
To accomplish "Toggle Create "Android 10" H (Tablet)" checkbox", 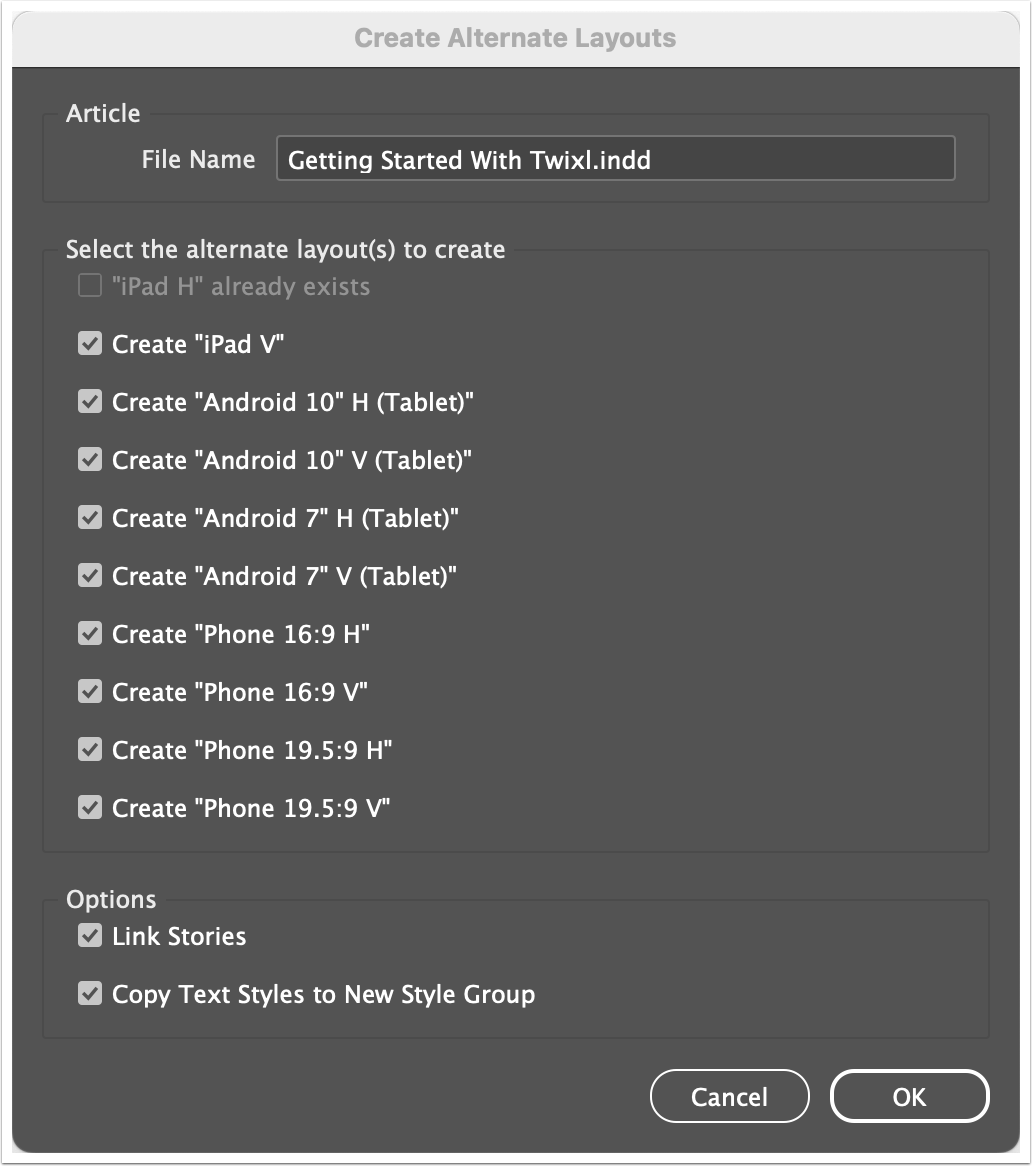I will [90, 402].
